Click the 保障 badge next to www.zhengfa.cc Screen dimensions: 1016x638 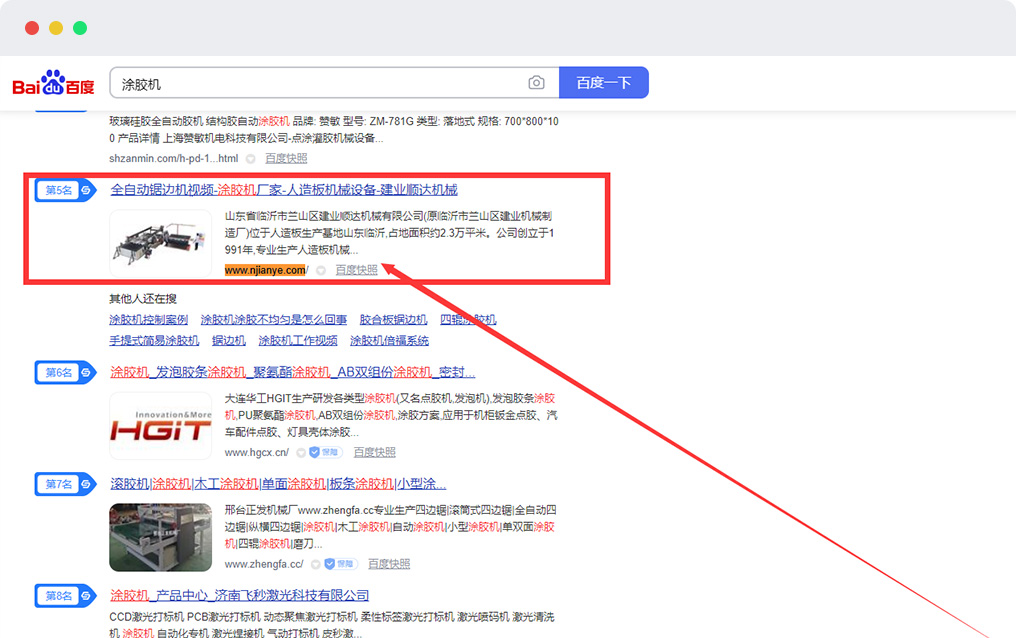click(340, 564)
